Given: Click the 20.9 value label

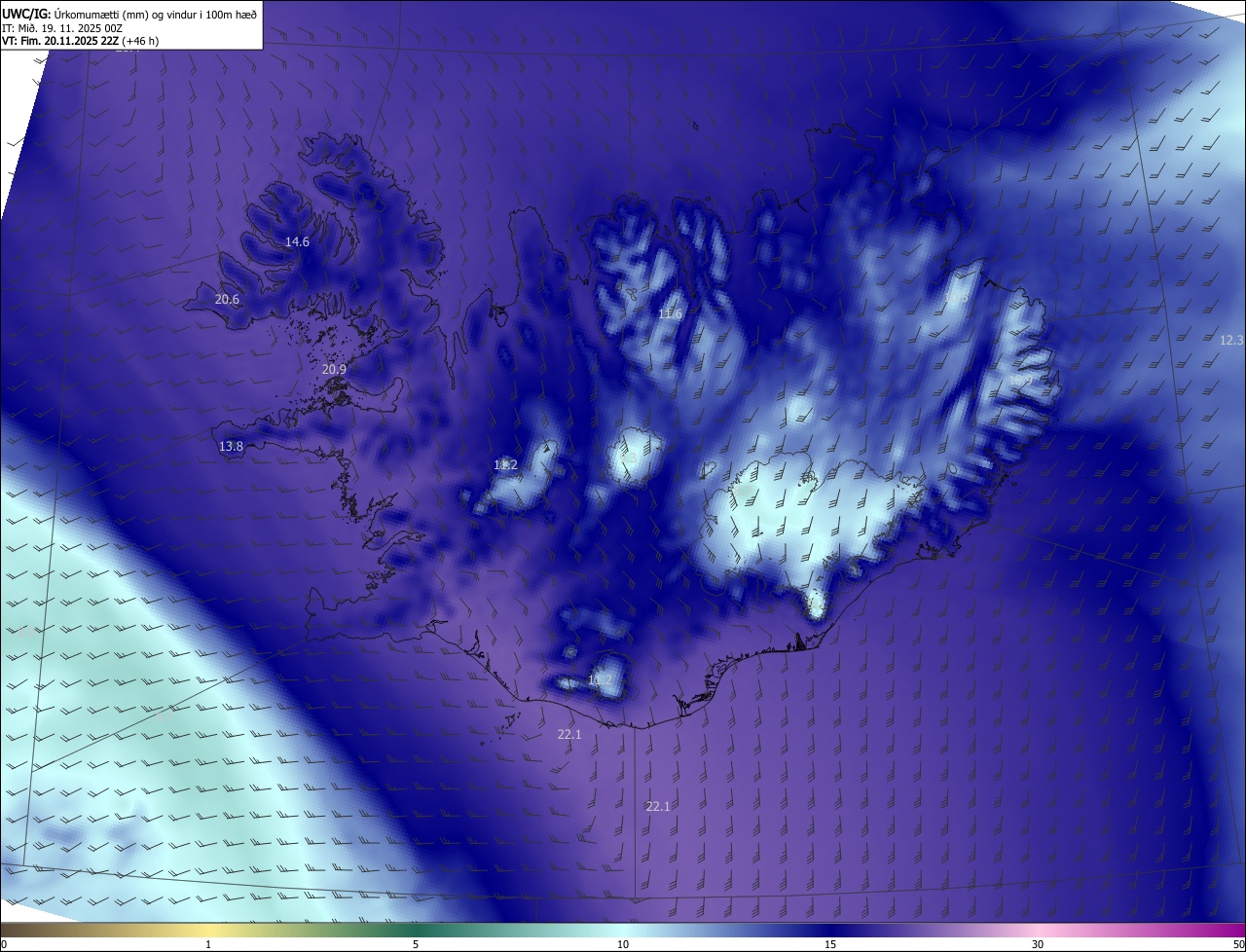Looking at the screenshot, I should (x=334, y=370).
